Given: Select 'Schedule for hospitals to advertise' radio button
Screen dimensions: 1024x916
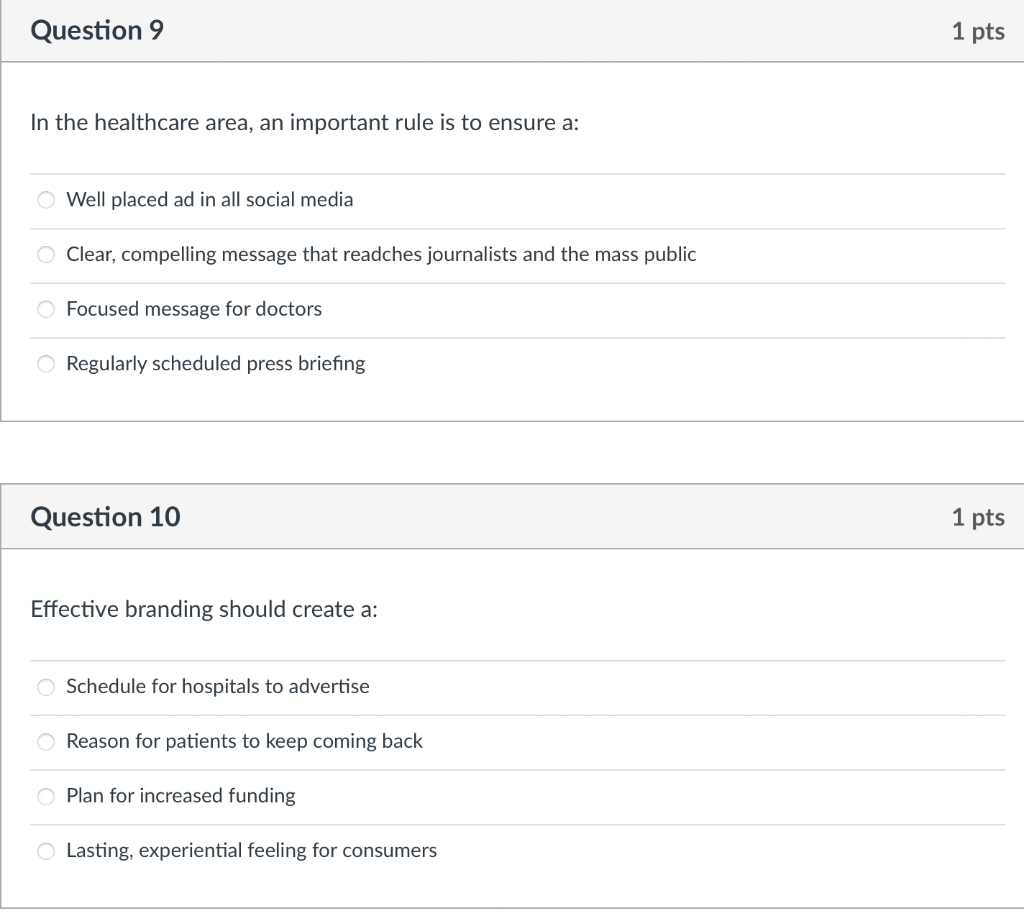Looking at the screenshot, I should [x=45, y=687].
